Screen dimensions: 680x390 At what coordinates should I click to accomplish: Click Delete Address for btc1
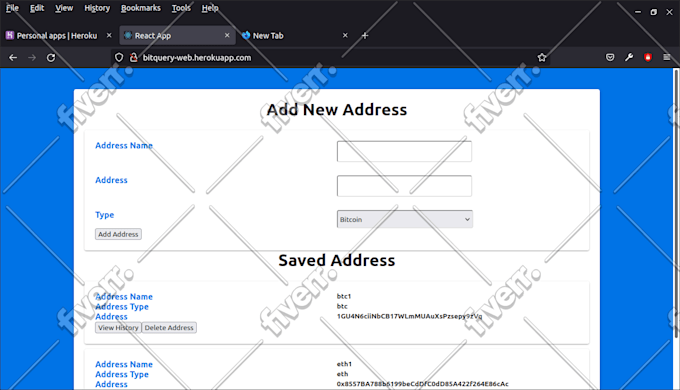coord(169,328)
